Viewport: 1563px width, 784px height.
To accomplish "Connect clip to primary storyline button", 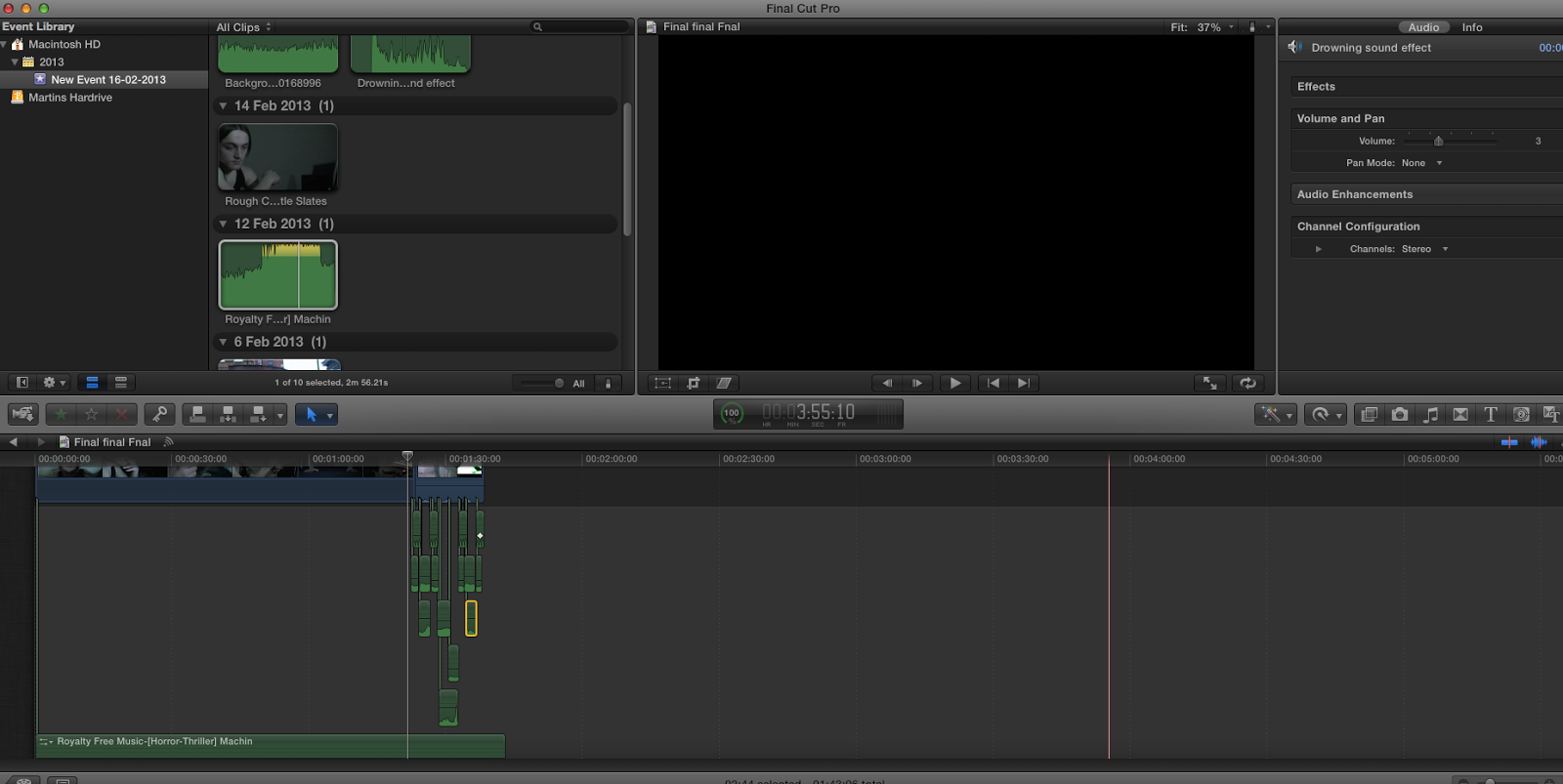I will tap(197, 414).
